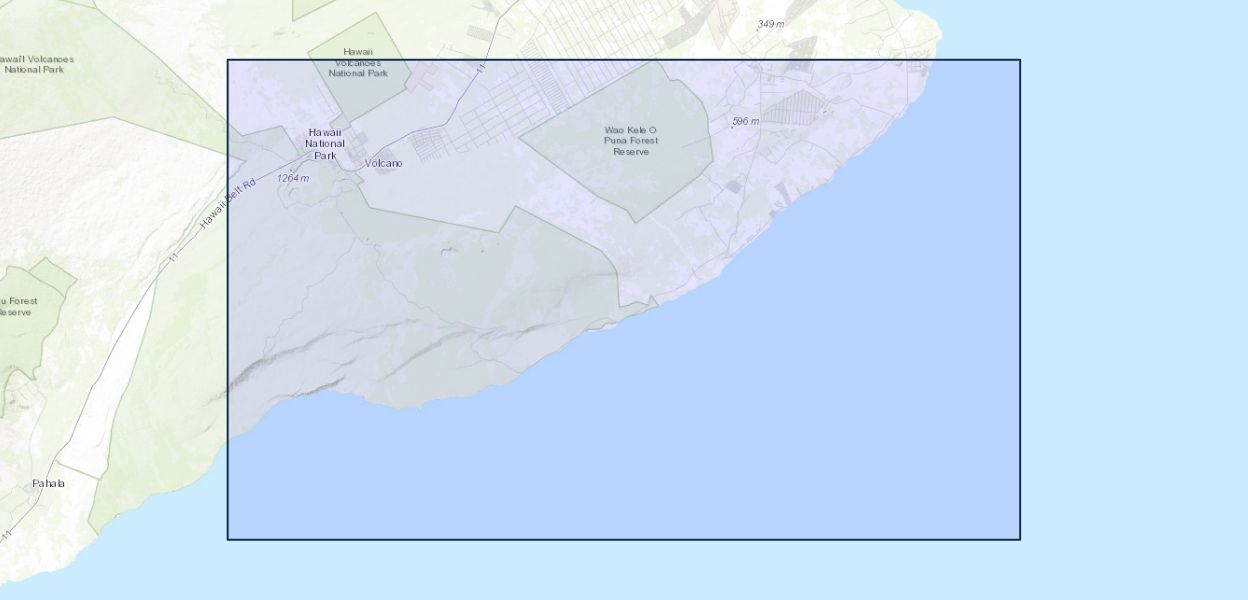The width and height of the screenshot is (1248, 600).
Task: Click the Hawaii Belt Rd label
Action: click(228, 203)
